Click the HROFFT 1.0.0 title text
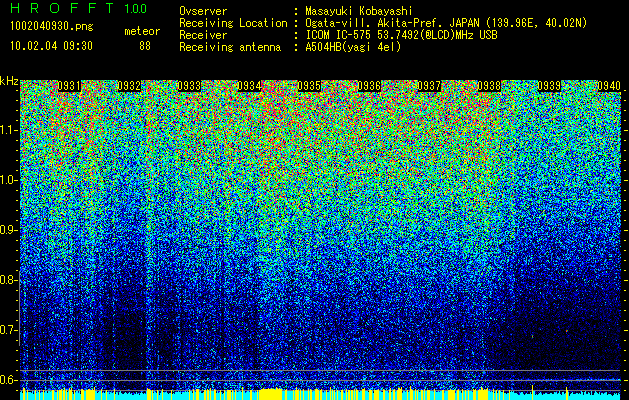Screen dimensions: 629x400 78,8
